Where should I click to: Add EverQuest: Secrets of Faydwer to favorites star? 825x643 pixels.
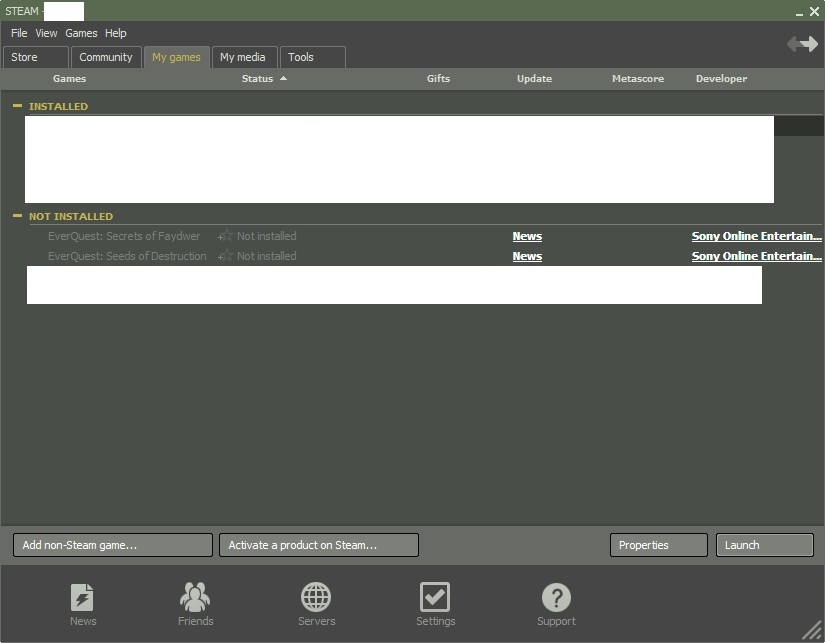click(x=225, y=235)
